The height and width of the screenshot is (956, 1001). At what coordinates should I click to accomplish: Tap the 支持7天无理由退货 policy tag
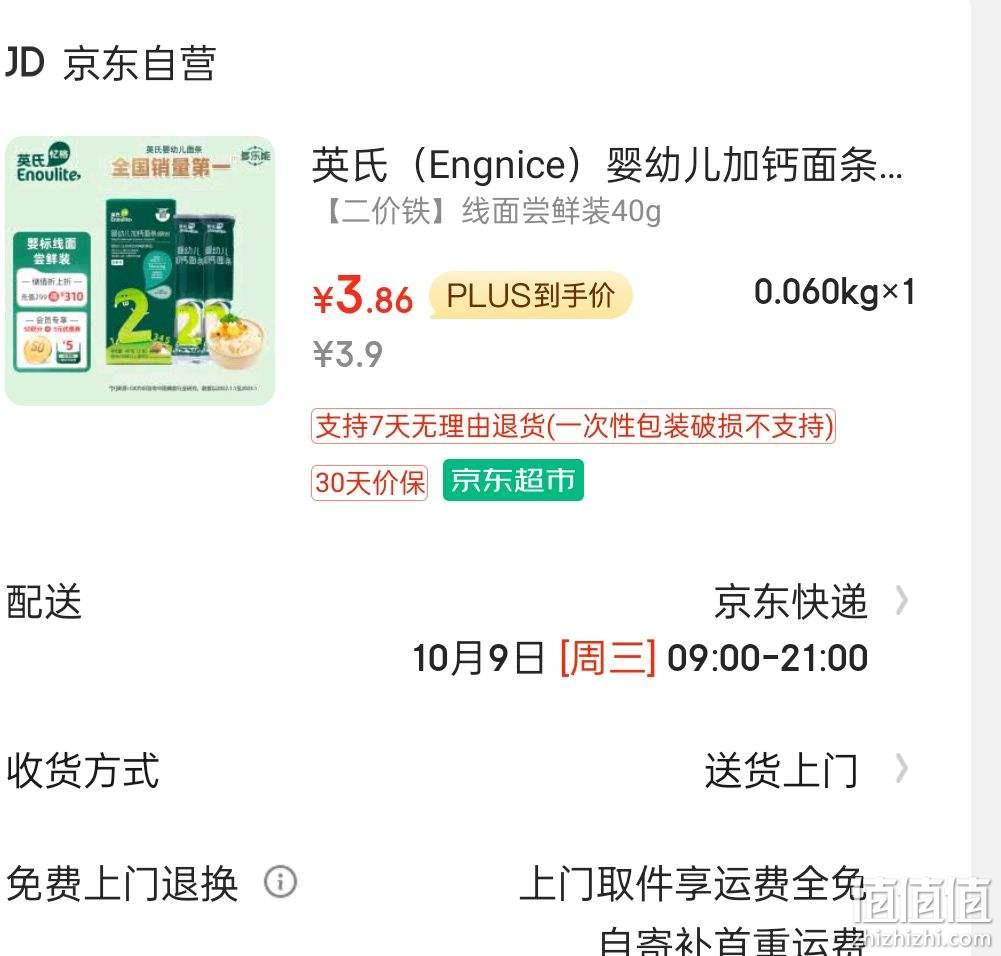pos(573,426)
